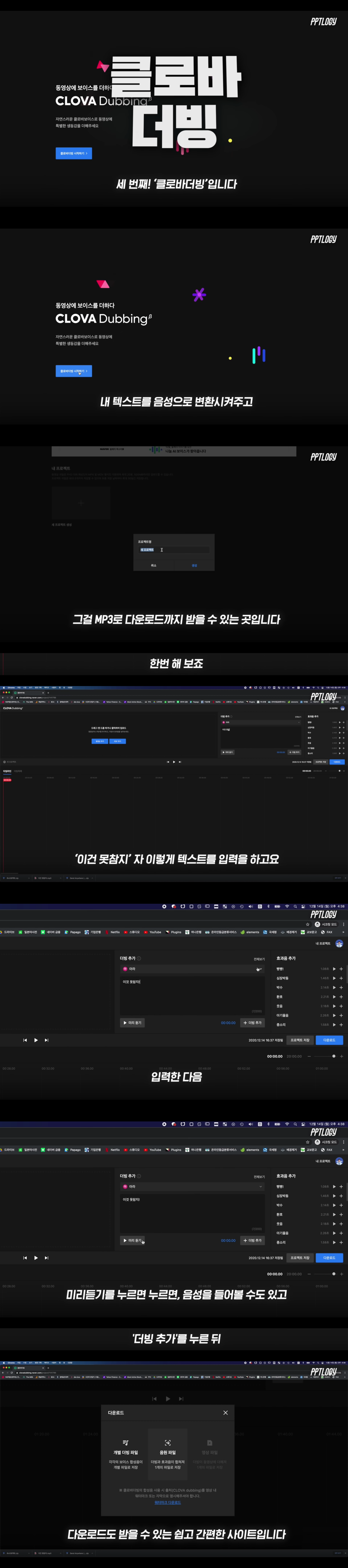Skip to end in '입력한 다음' frame
348x1568 pixels.
47,1040
